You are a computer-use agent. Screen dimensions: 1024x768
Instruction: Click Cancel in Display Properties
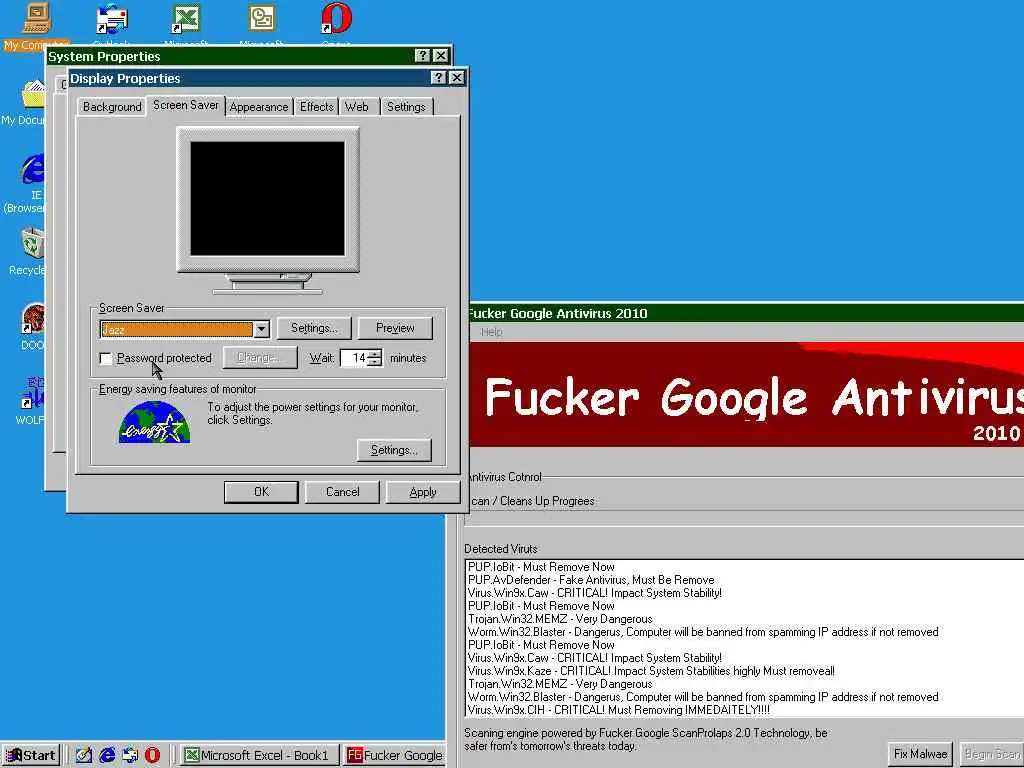coord(342,492)
